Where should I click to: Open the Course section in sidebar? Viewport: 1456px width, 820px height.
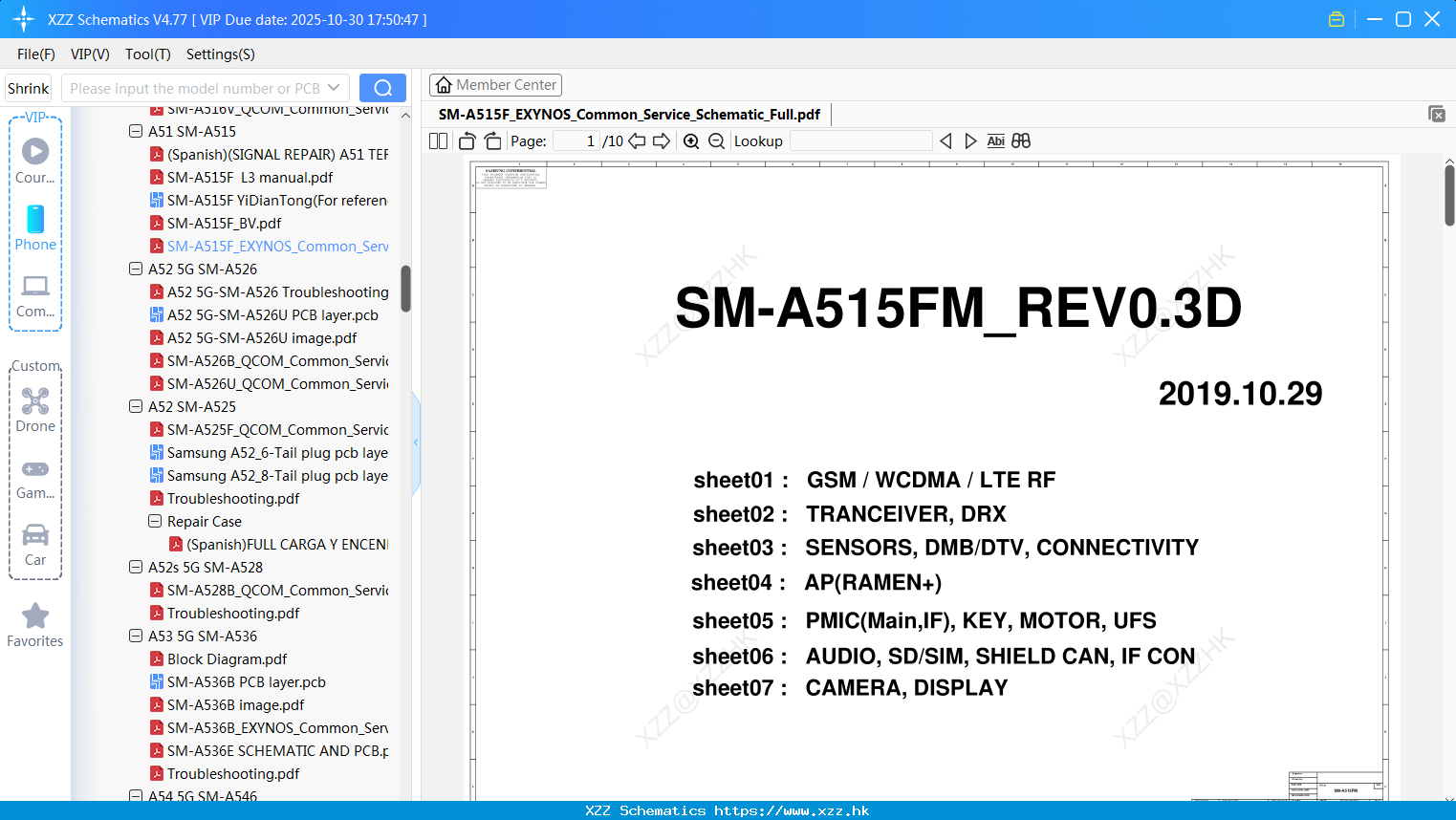[35, 161]
